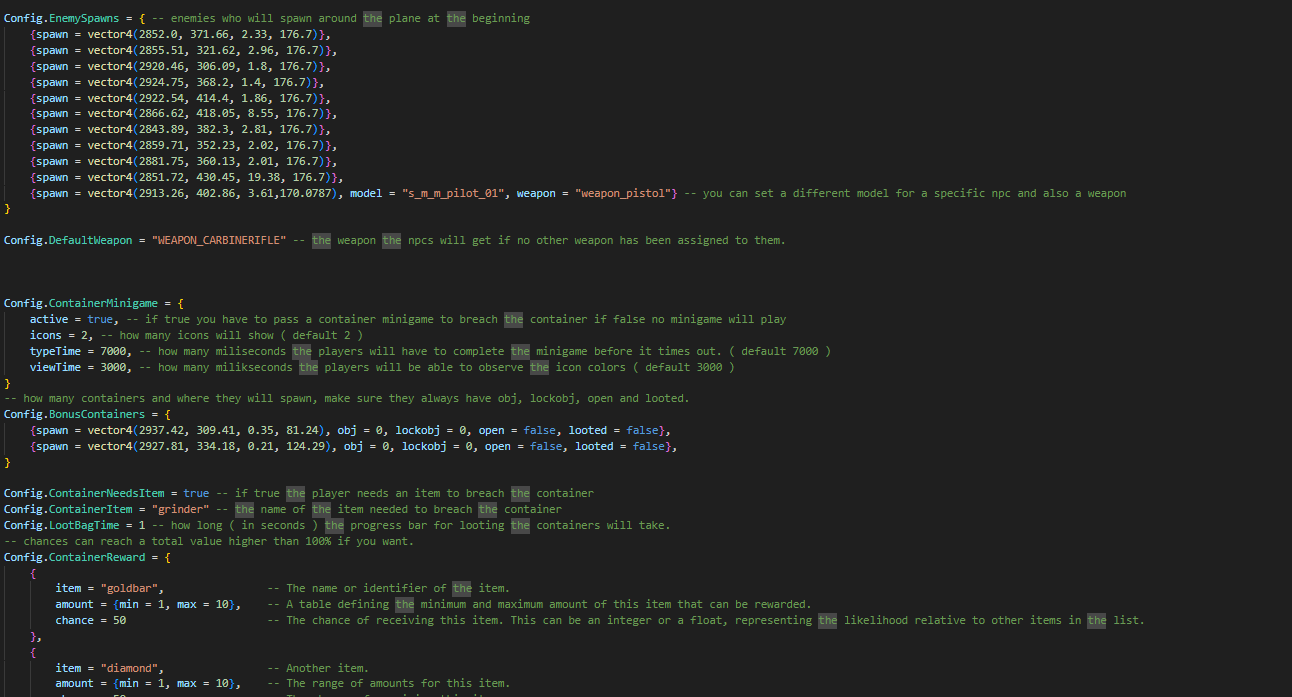1292x697 pixels.
Task: Click the "goldbar" item string
Action: (132, 588)
